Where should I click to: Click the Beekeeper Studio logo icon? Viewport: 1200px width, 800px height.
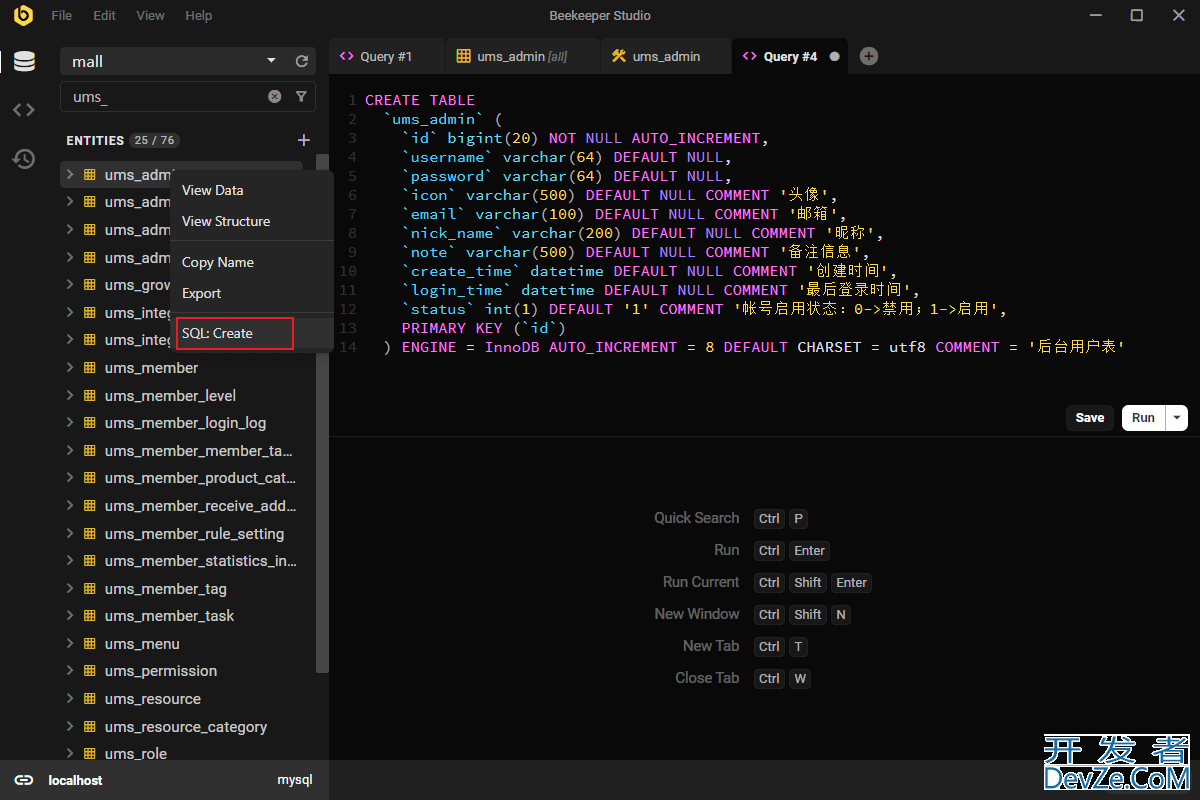(23, 15)
